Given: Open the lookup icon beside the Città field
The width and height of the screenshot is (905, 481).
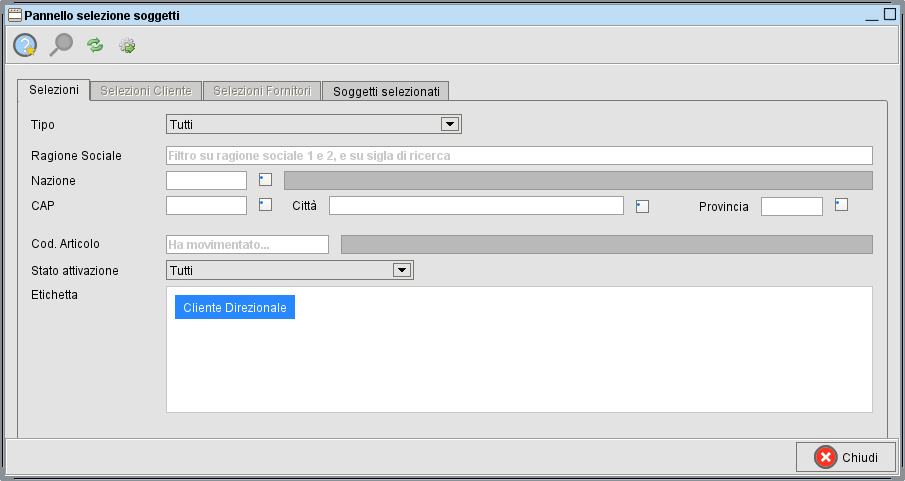Looking at the screenshot, I should pos(643,206).
